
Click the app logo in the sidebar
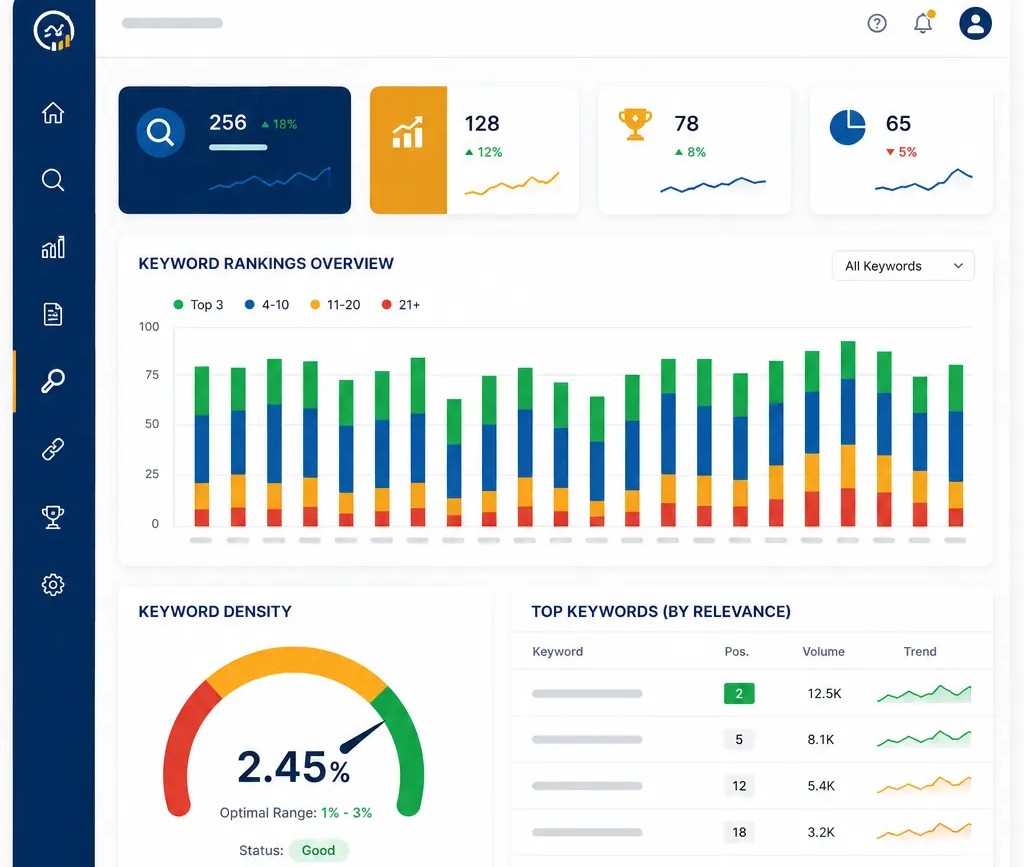(54, 30)
